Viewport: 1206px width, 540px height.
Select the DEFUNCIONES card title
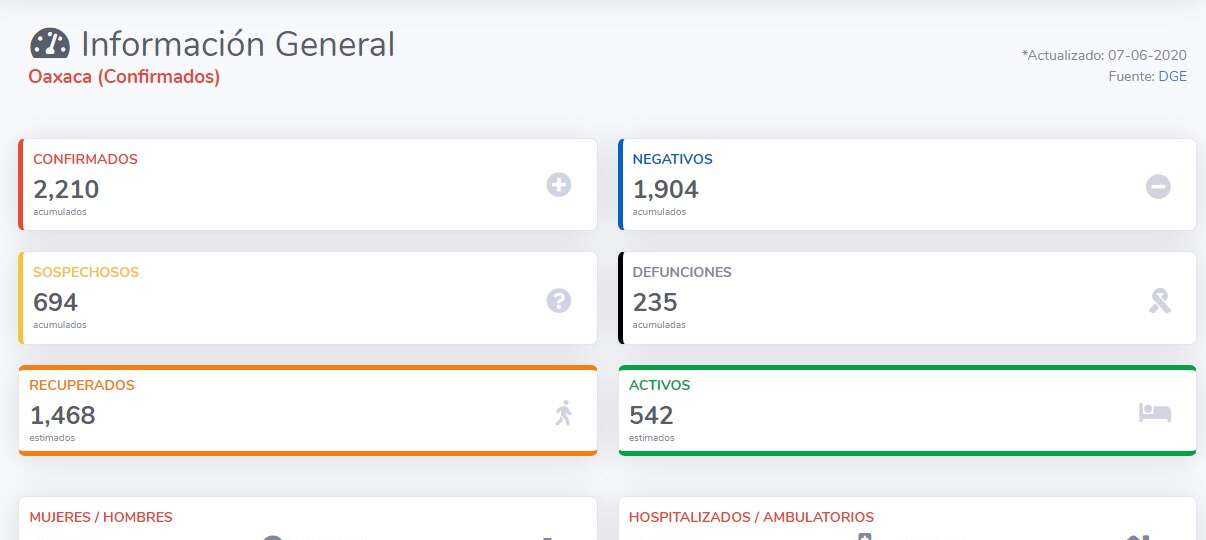pyautogui.click(x=682, y=272)
